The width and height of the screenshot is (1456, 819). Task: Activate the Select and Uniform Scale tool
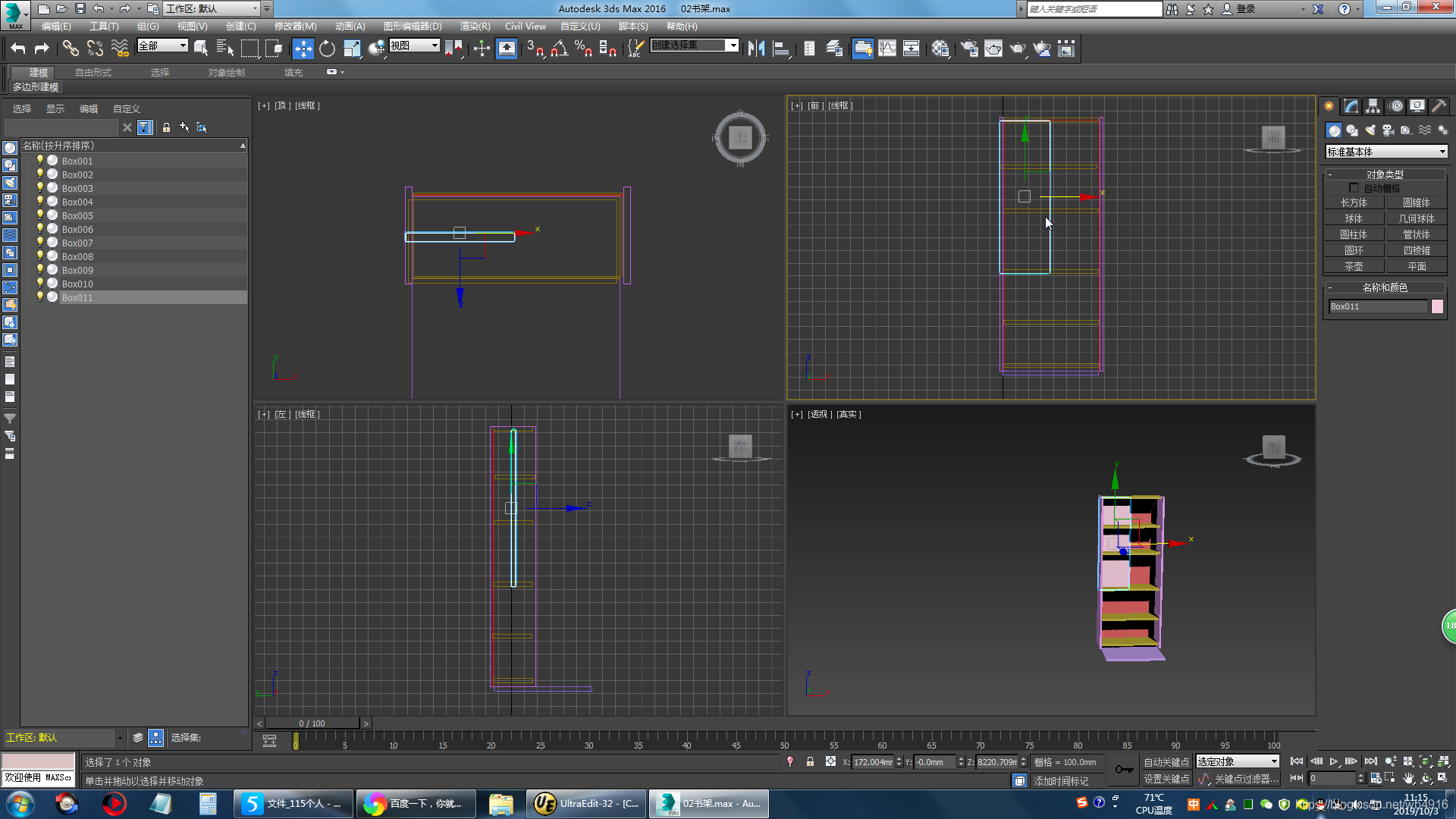(352, 49)
